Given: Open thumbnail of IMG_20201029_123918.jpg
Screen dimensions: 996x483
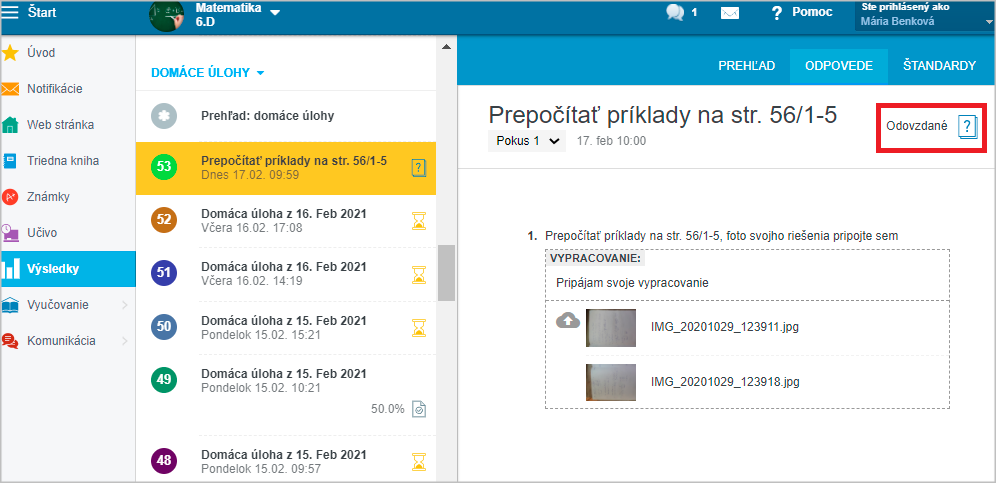Looking at the screenshot, I should (x=610, y=382).
